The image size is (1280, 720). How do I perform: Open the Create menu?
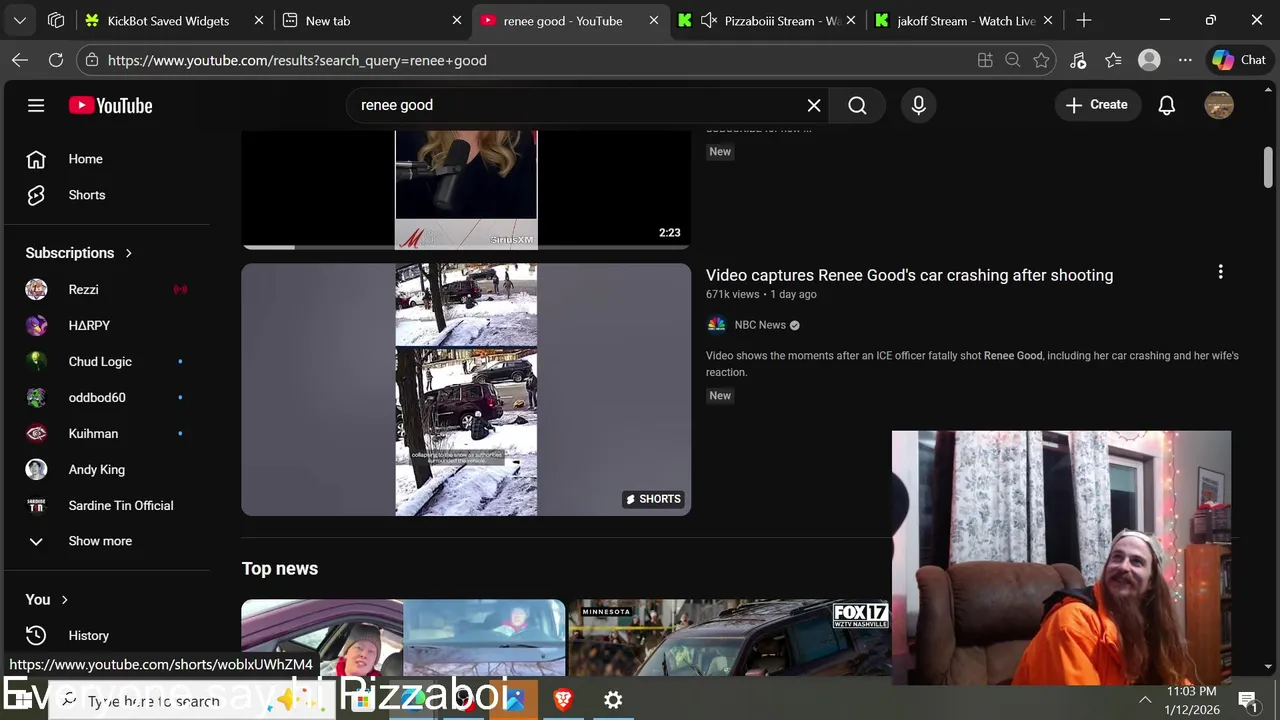click(1098, 105)
